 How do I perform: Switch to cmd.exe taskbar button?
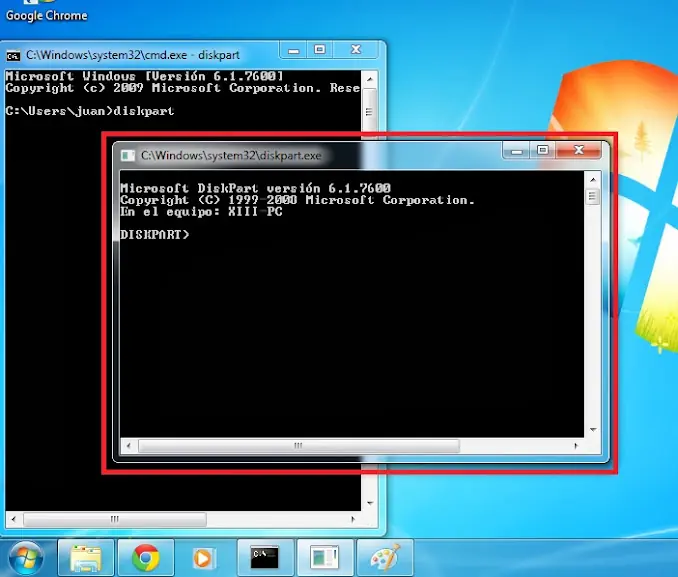click(x=265, y=558)
